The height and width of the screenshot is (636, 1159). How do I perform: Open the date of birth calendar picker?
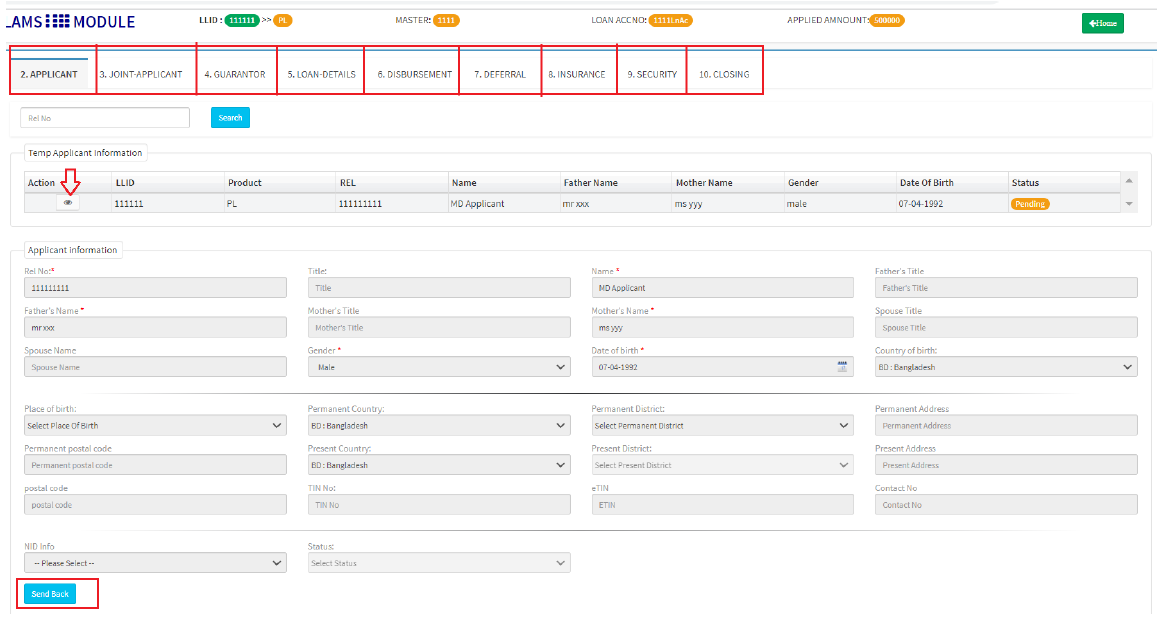[841, 367]
